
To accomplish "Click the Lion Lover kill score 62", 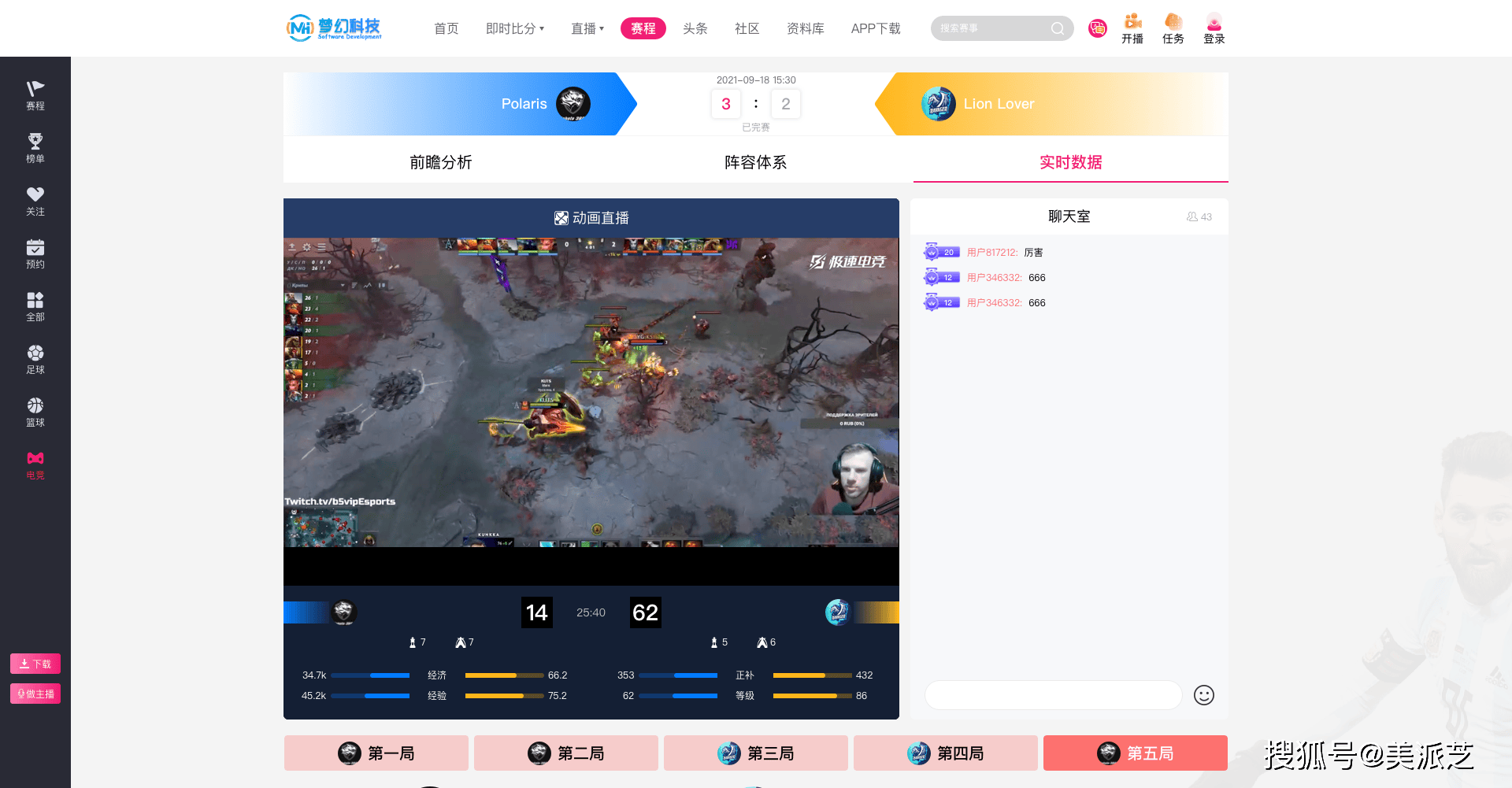I will pyautogui.click(x=646, y=612).
